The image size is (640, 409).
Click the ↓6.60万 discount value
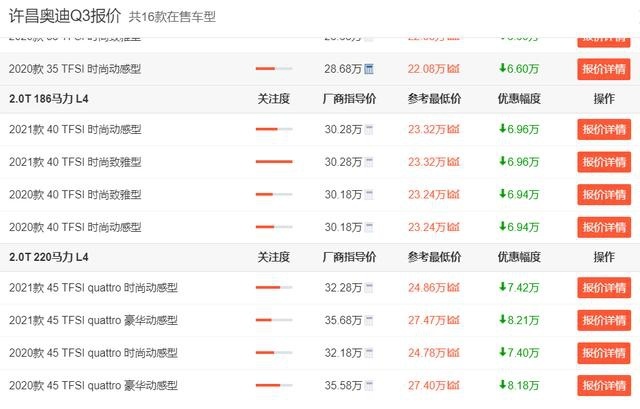tap(519, 69)
